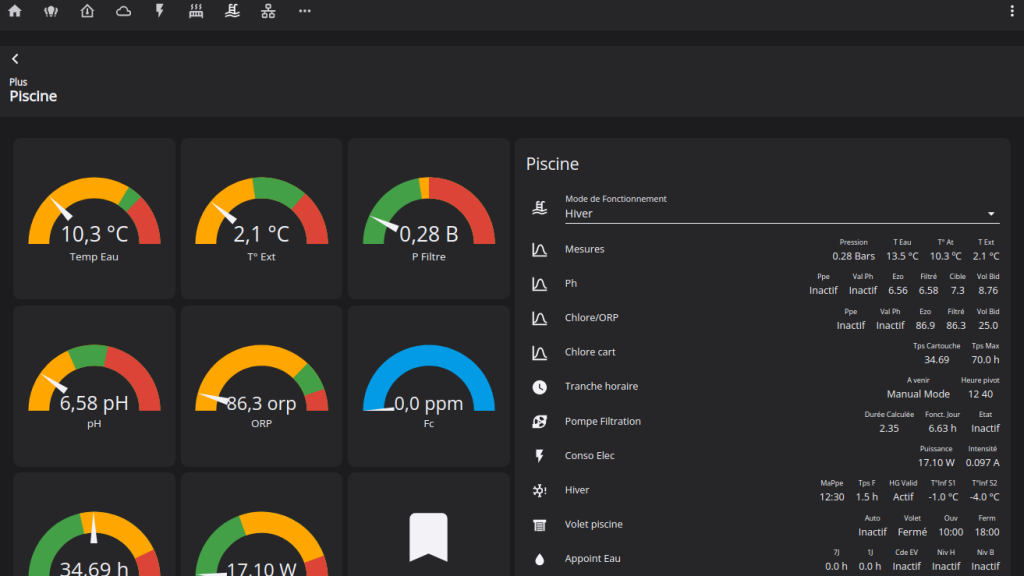Click the 2.1 °C T Ext value
The width and height of the screenshot is (1024, 576).
tap(986, 256)
